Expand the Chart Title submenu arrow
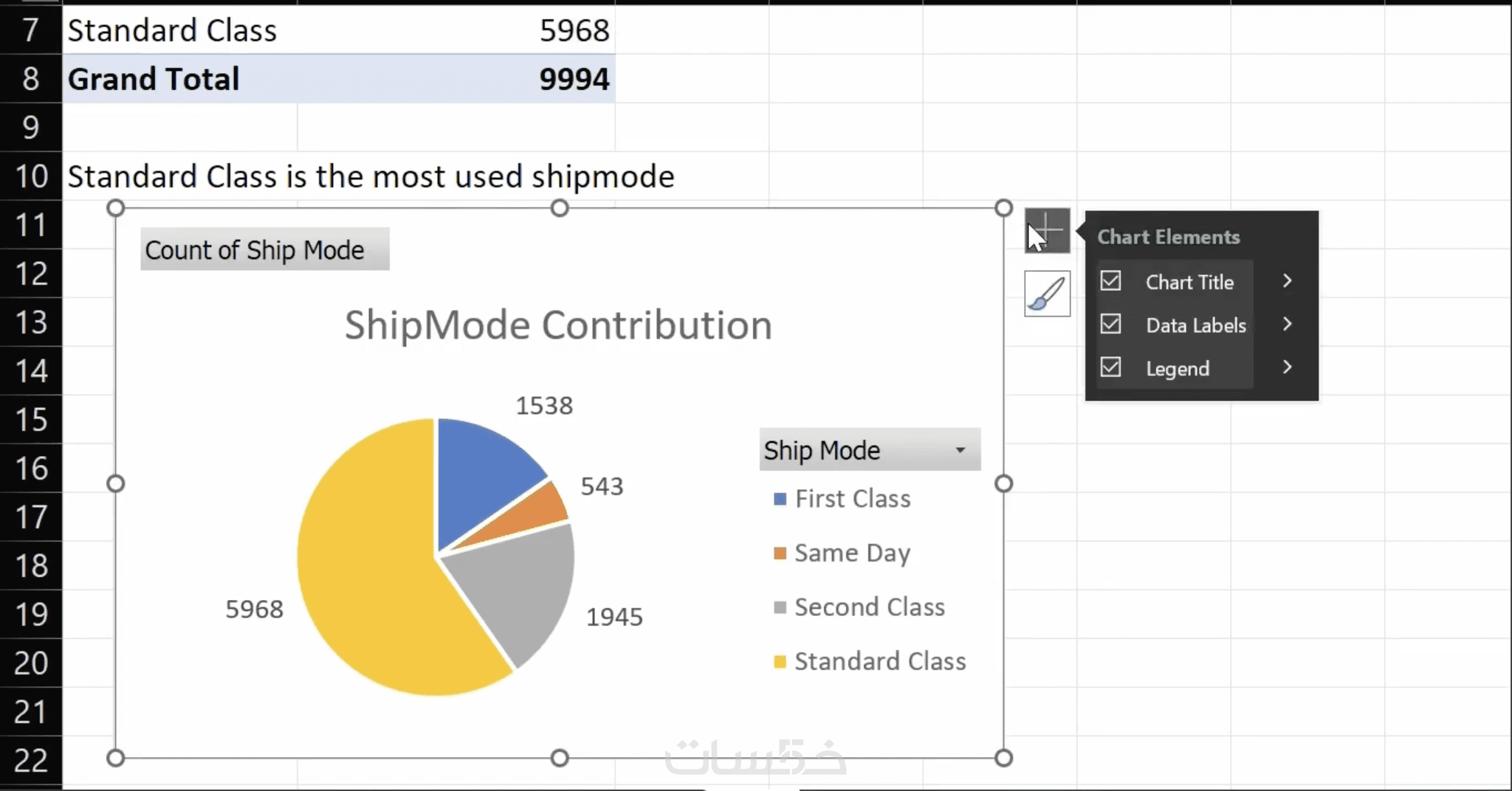Image resolution: width=1512 pixels, height=791 pixels. pyautogui.click(x=1288, y=281)
